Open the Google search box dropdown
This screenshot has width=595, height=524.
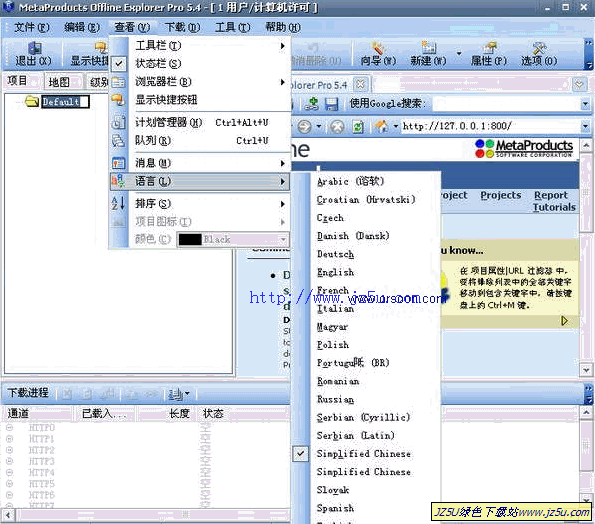585,104
